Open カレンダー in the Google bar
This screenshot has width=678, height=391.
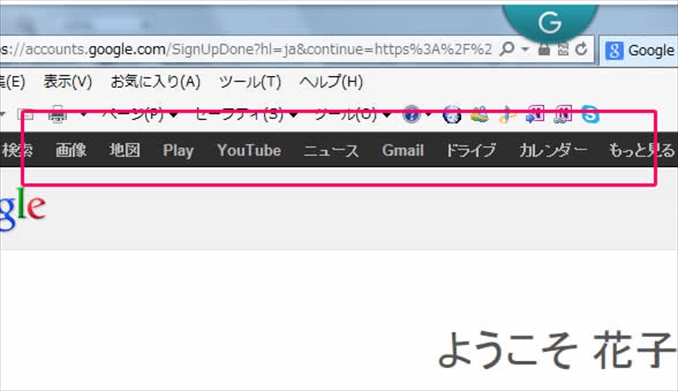553,150
